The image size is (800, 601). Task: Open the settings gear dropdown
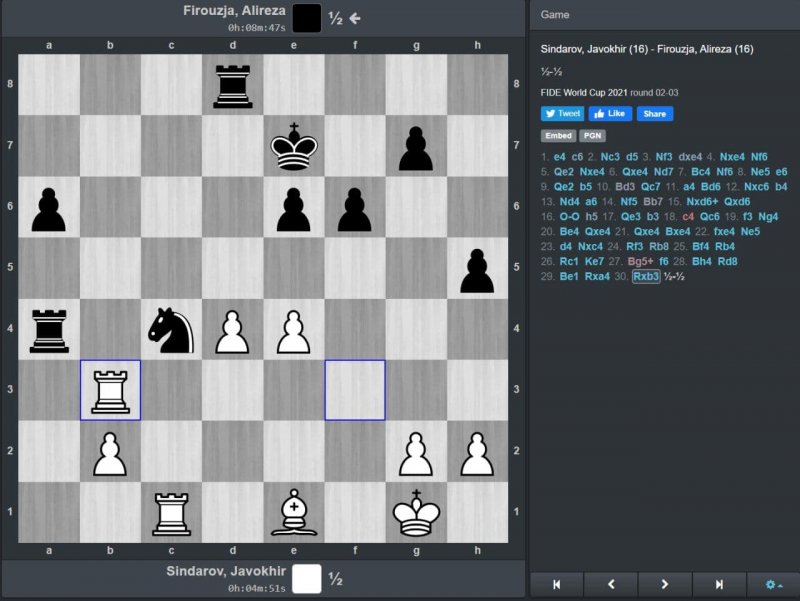tap(773, 584)
